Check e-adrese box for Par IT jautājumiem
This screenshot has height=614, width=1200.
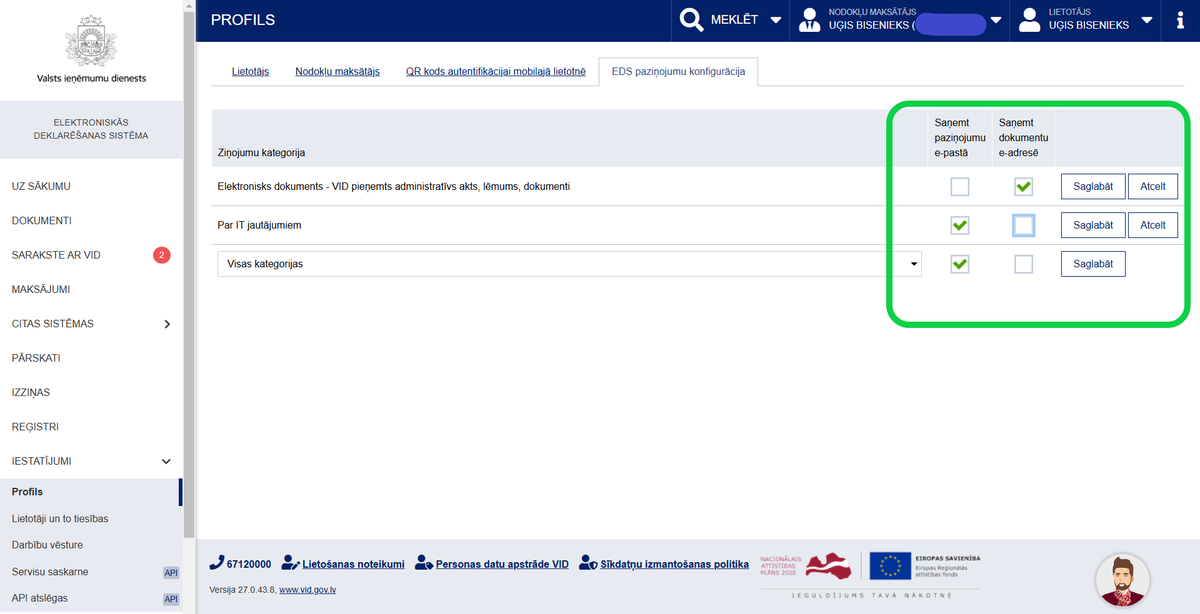[x=1023, y=225]
